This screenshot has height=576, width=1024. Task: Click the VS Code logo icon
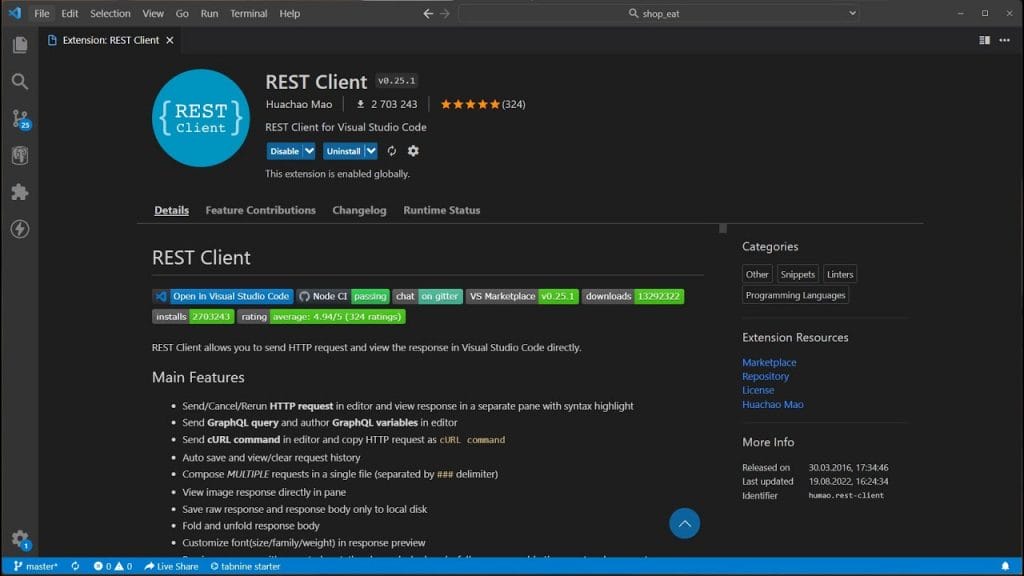click(14, 13)
